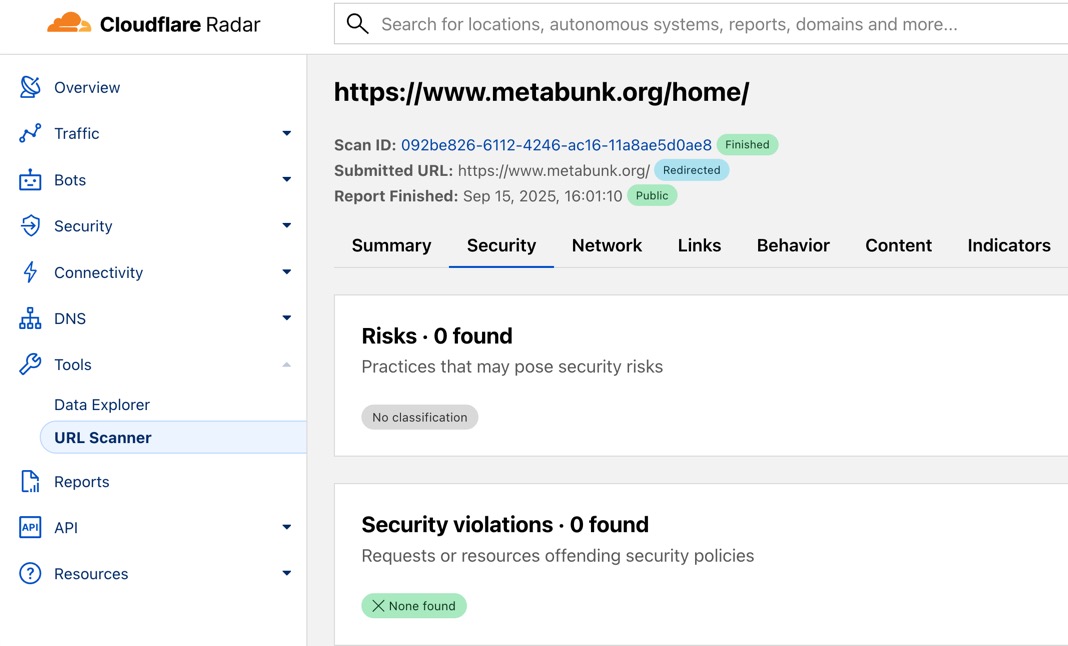Collapse the Tools section arrow
The height and width of the screenshot is (646, 1068).
click(x=286, y=365)
